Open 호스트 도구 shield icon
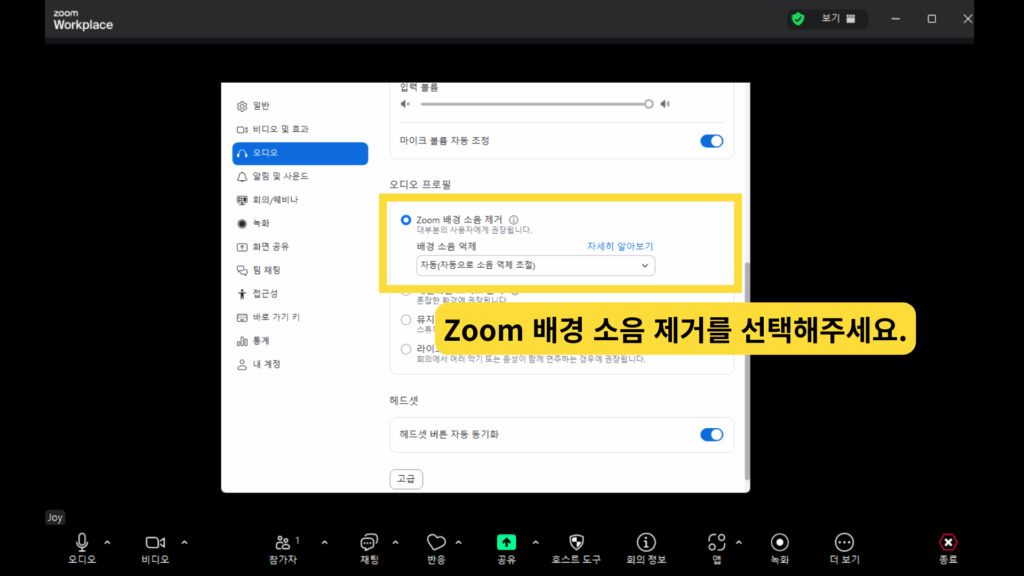 coord(576,542)
